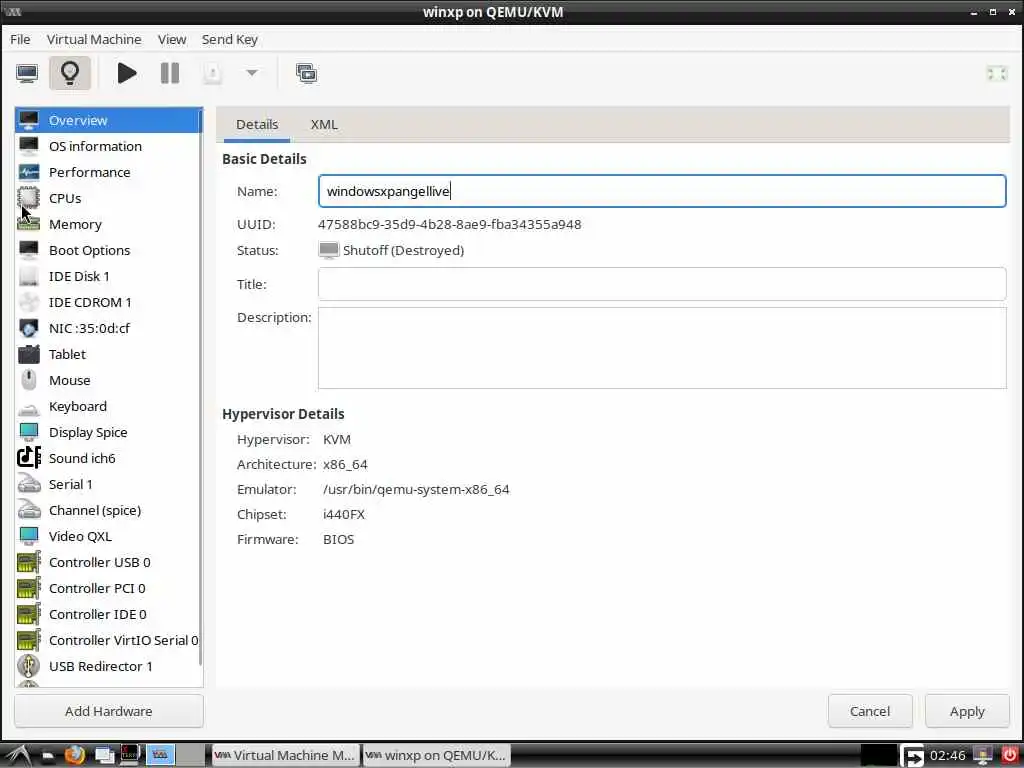Click the x86_64 architecture value
Image resolution: width=1024 pixels, height=768 pixels.
click(x=345, y=464)
